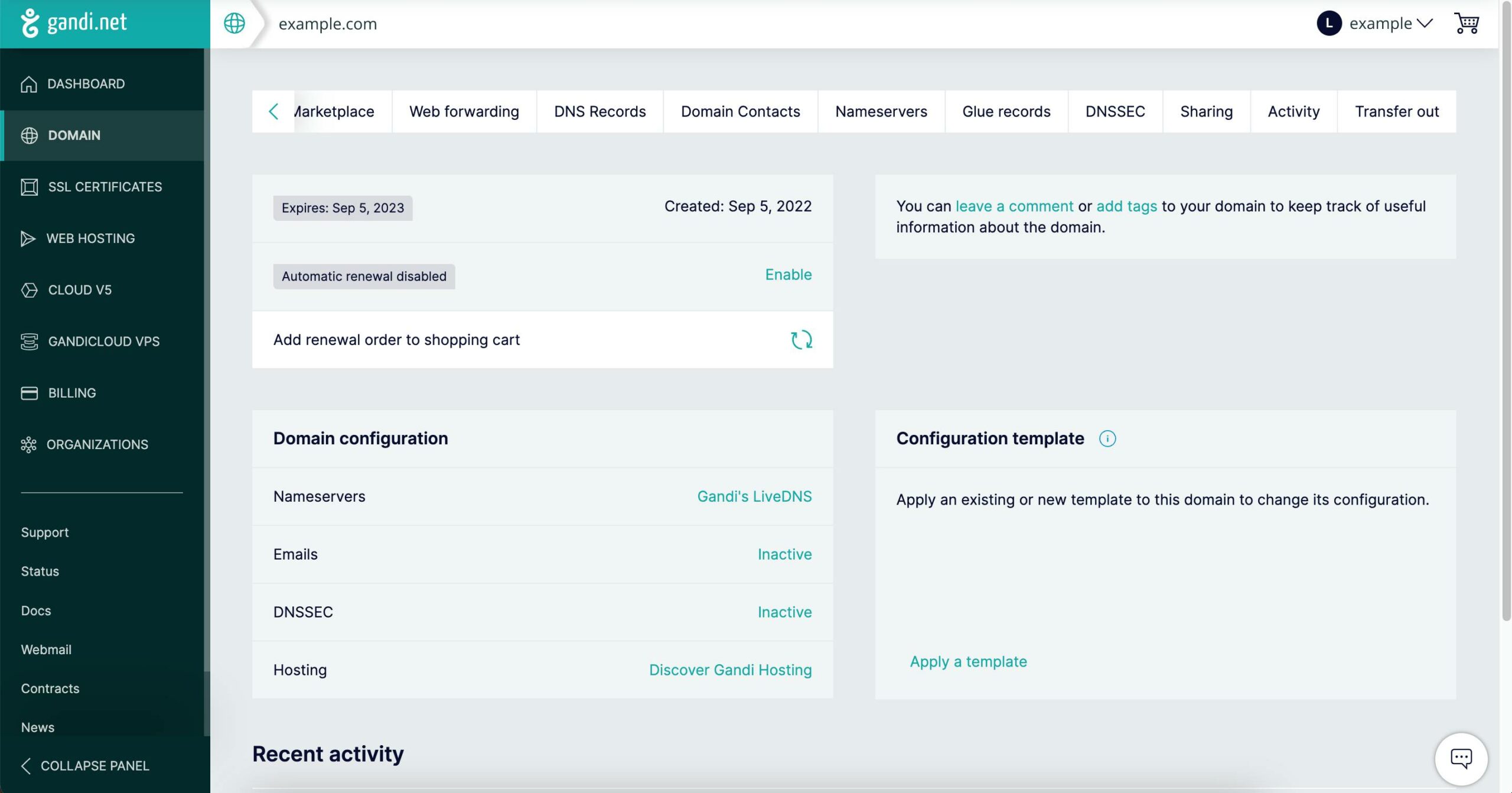Click Apply a template
Screen dimensions: 1512x793
pyautogui.click(x=968, y=662)
